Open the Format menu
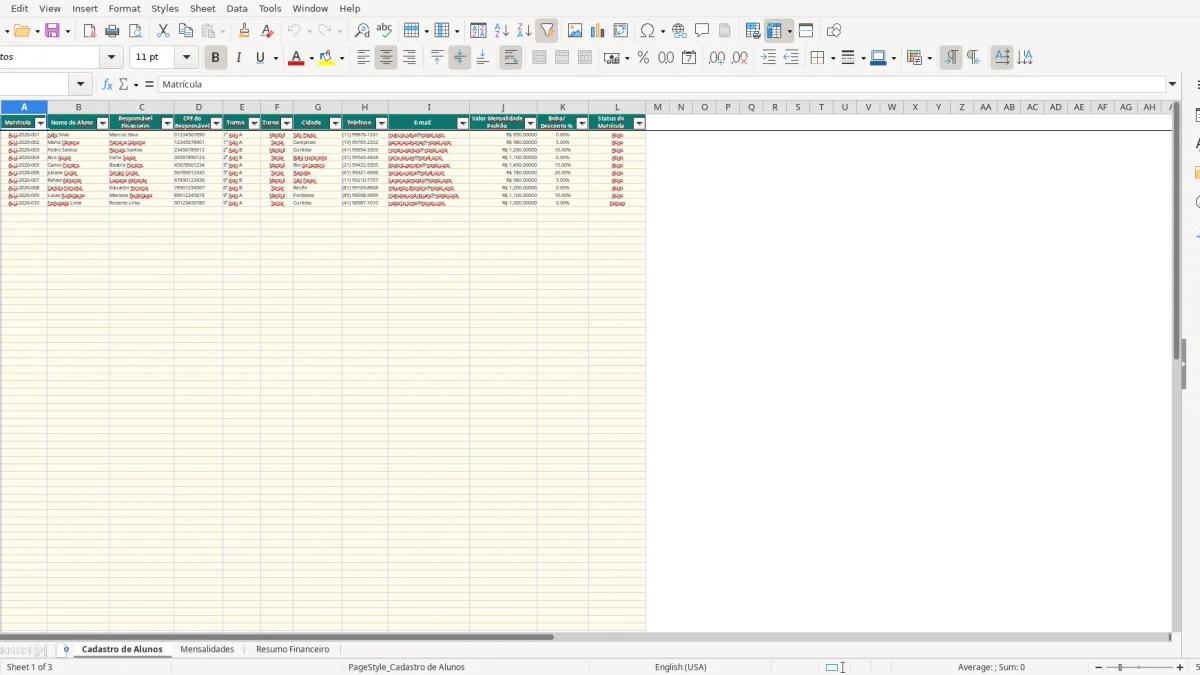The height and width of the screenshot is (675, 1200). (x=124, y=8)
